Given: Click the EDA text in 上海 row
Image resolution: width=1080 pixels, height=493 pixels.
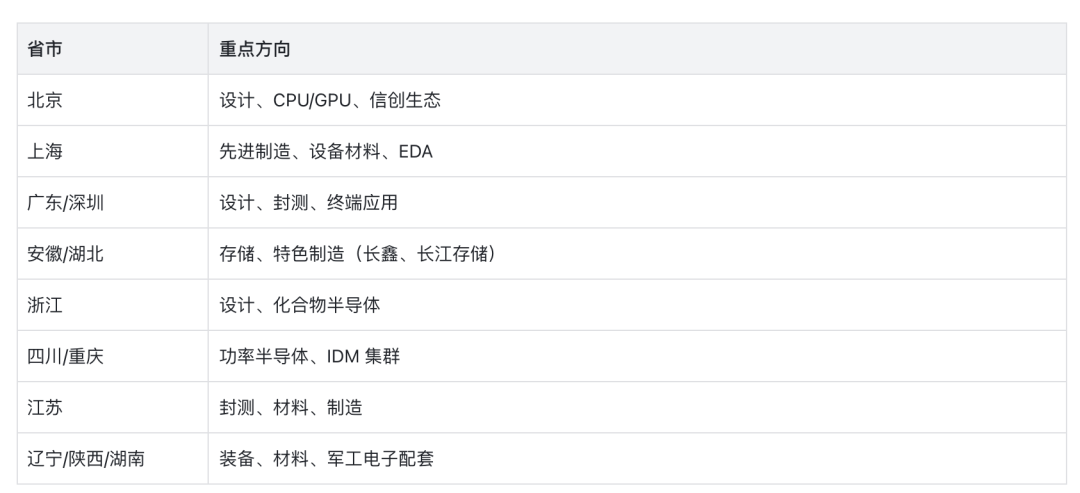Looking at the screenshot, I should pyautogui.click(x=416, y=151).
